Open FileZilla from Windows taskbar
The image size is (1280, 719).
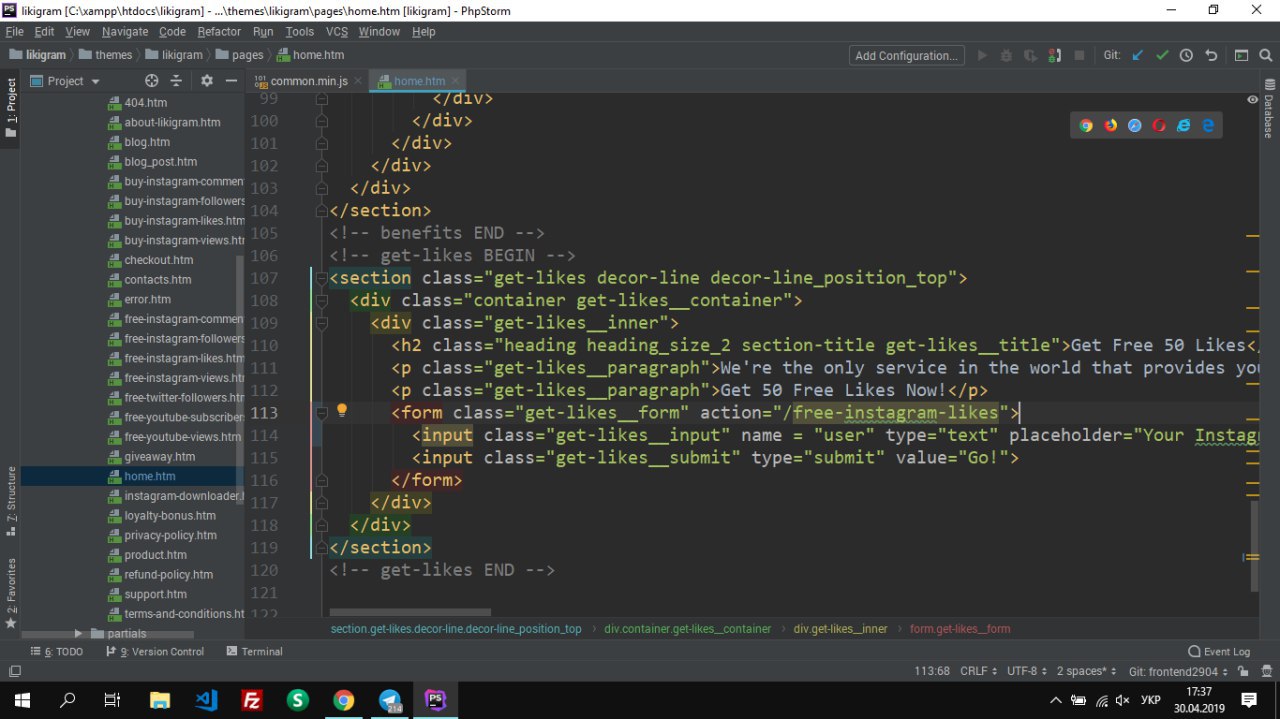coord(252,700)
